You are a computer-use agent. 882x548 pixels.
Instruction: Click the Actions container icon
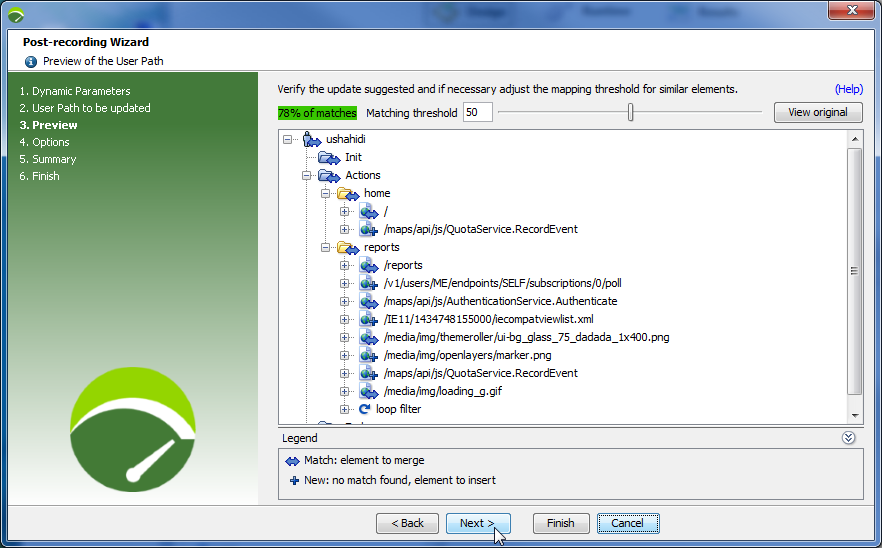(329, 175)
